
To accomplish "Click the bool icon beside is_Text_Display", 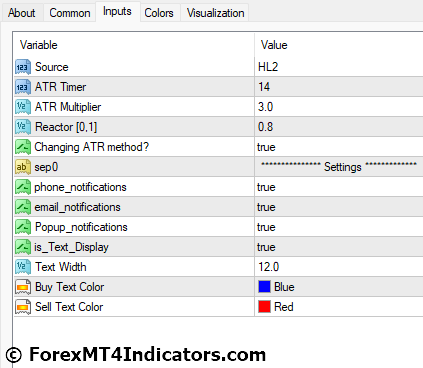I will click(23, 247).
